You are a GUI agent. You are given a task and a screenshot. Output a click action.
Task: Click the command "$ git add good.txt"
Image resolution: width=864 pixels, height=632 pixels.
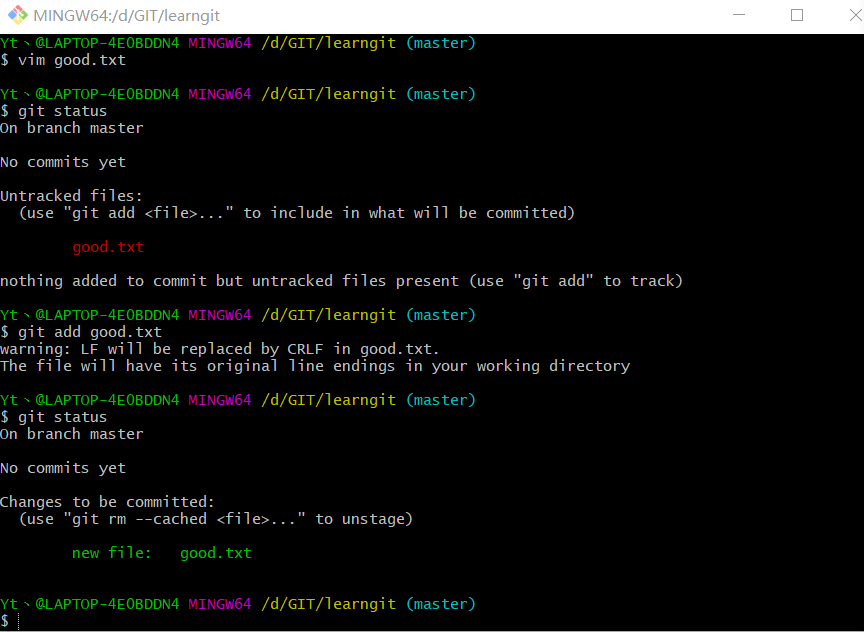click(81, 332)
